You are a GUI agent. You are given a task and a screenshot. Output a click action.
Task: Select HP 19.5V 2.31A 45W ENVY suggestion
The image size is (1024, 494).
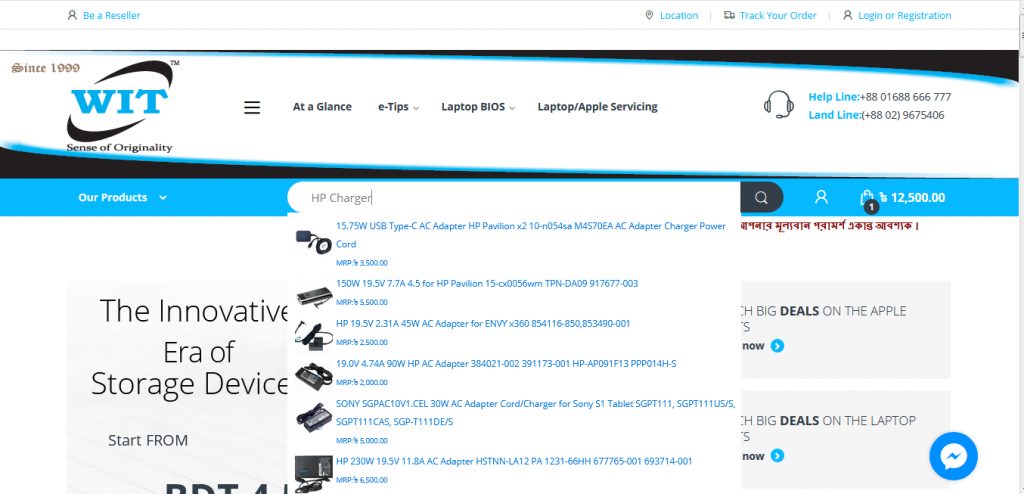pyautogui.click(x=483, y=323)
